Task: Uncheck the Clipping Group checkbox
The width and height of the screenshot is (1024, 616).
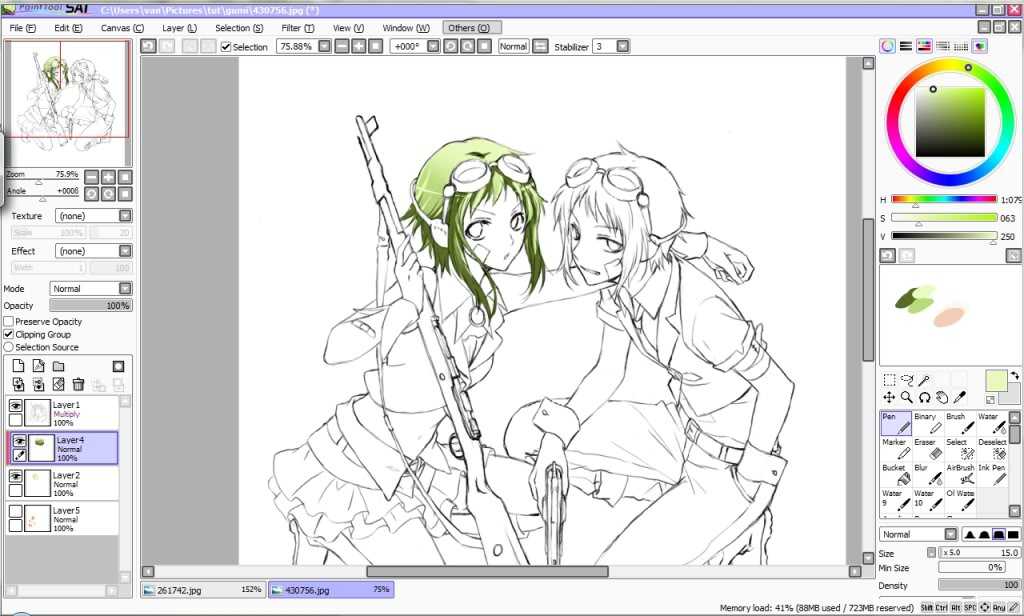Action: (8, 334)
